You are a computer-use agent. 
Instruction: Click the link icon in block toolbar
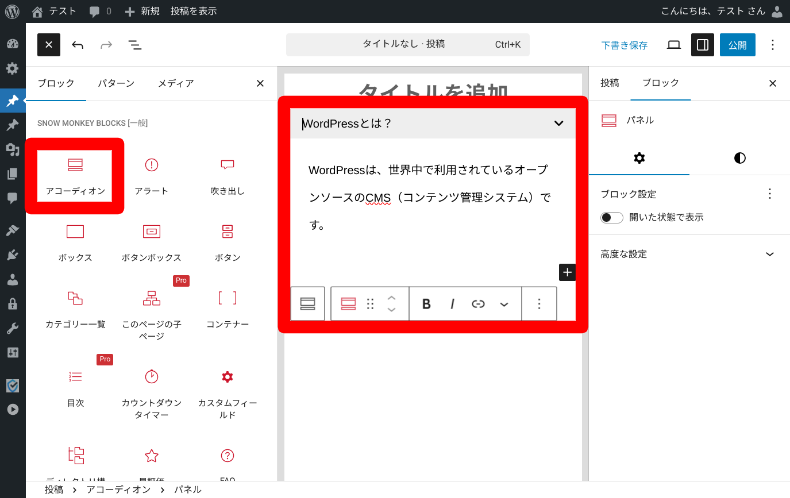tap(478, 304)
